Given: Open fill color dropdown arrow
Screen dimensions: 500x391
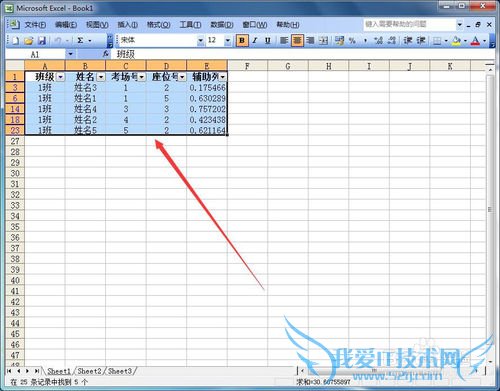Looking at the screenshot, I should pos(465,41).
